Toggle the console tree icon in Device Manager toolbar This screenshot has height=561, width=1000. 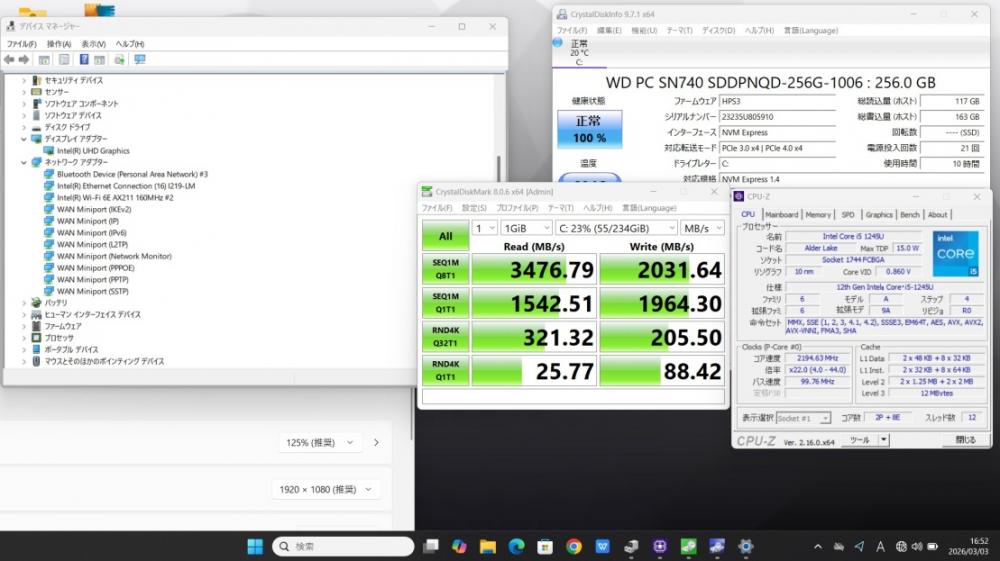44,59
